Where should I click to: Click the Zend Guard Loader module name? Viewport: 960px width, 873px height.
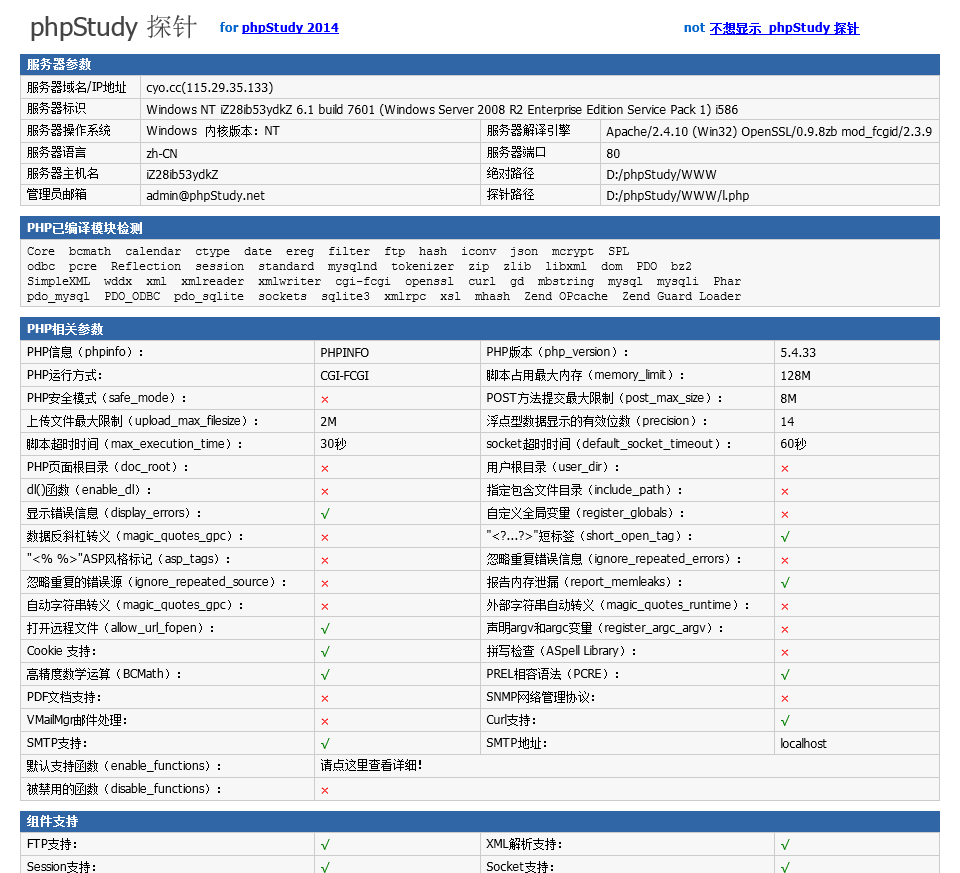681,296
